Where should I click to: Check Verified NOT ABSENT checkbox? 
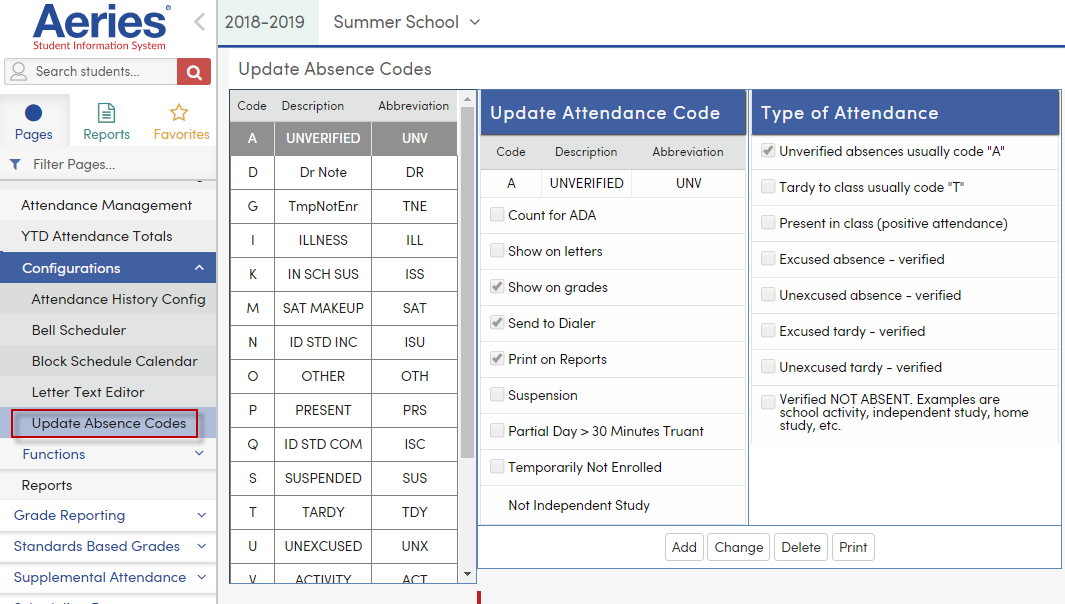pos(768,402)
